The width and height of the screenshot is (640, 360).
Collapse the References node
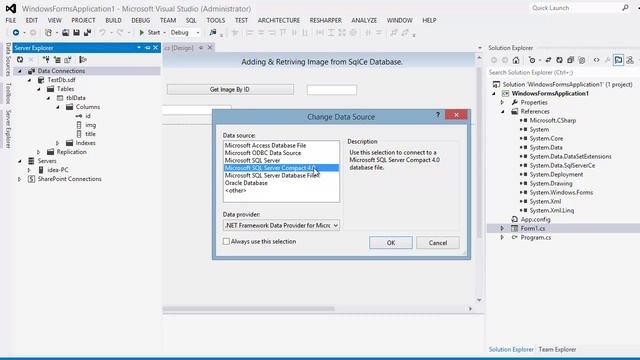click(502, 111)
